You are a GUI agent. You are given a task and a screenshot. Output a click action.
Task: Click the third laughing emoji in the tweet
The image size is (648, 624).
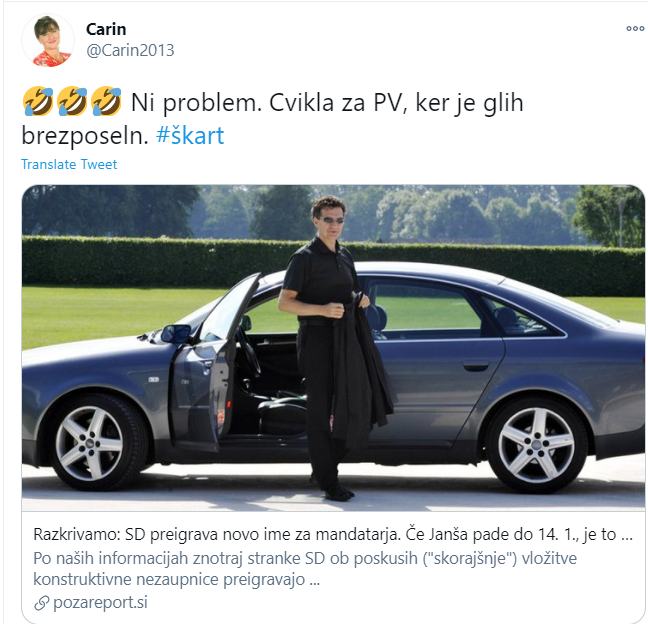pos(106,101)
